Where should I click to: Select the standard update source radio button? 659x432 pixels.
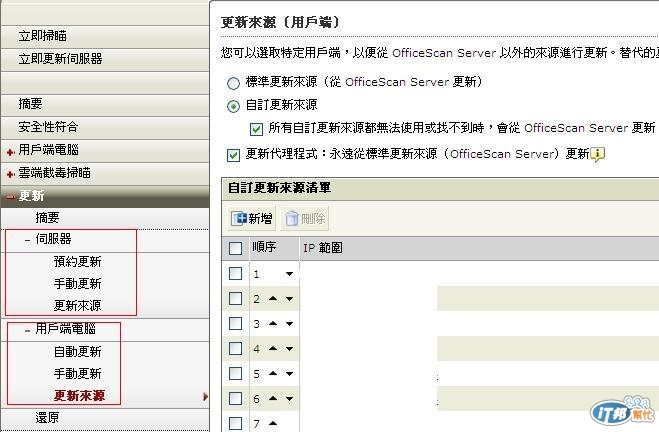[x=233, y=83]
